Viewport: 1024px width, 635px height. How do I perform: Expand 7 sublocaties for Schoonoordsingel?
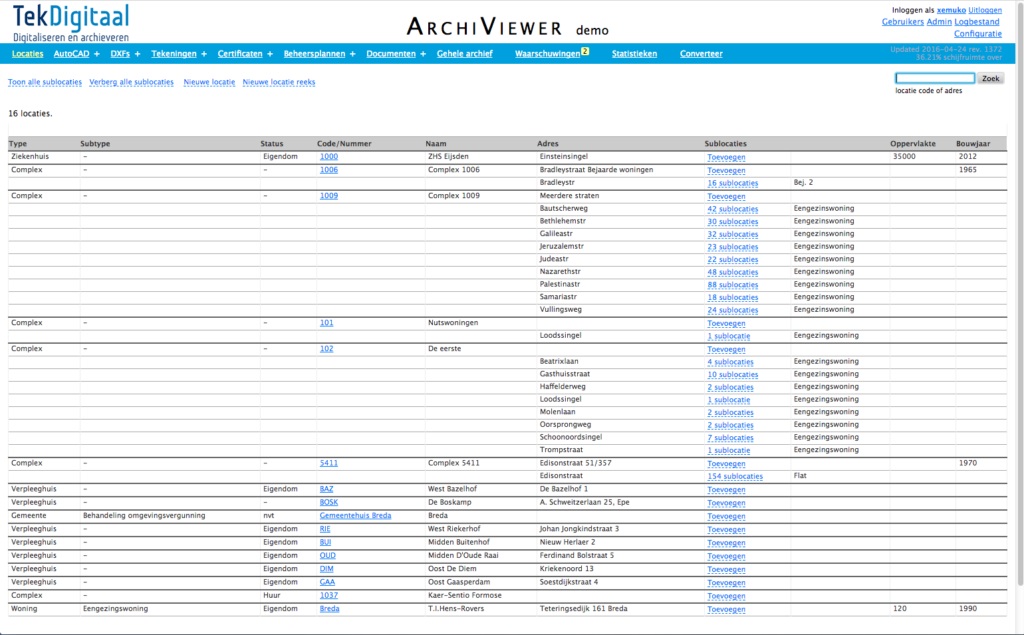coord(730,438)
